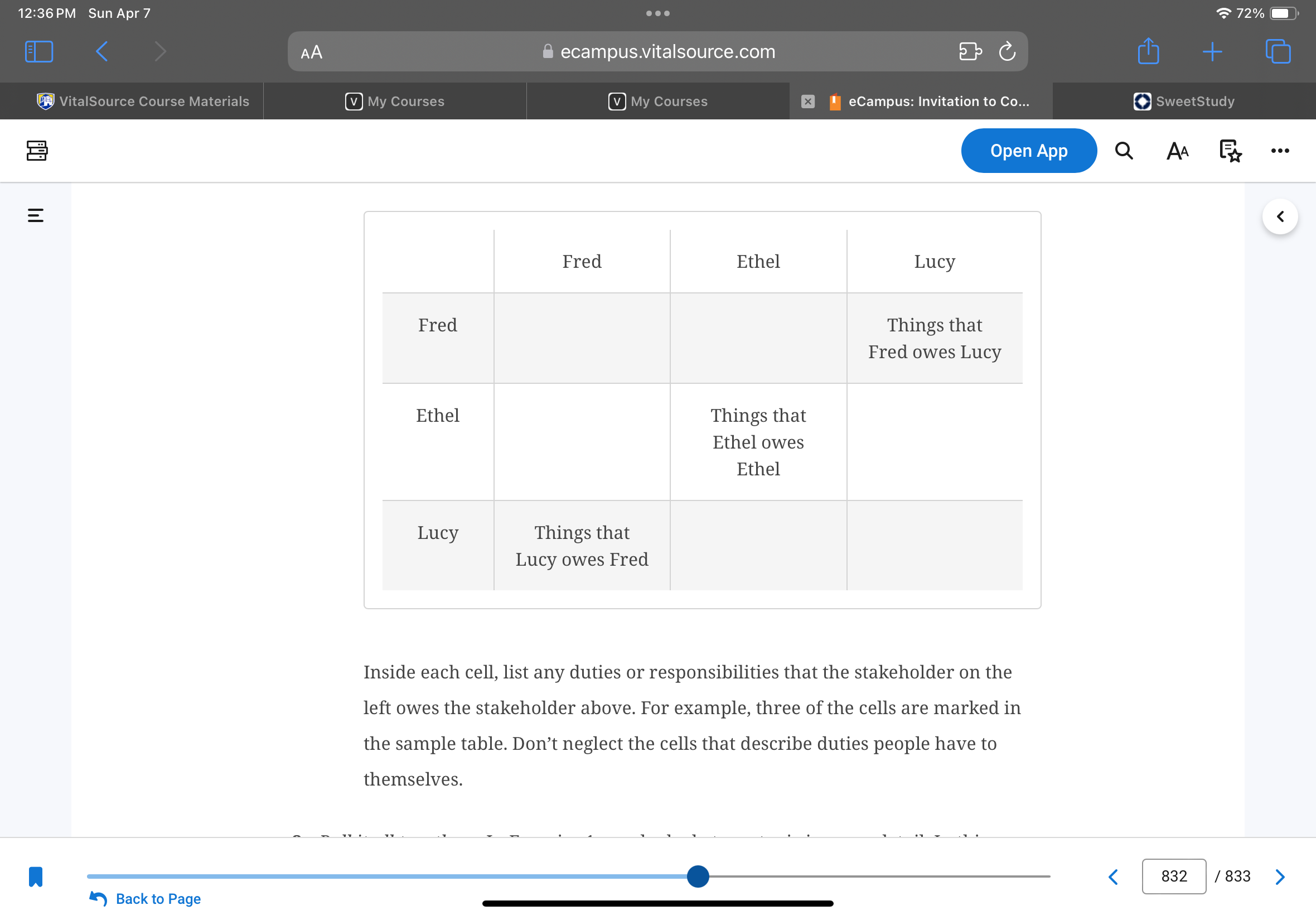Open the library shelf icon
Image resolution: width=1316 pixels, height=915 pixels.
(x=37, y=151)
